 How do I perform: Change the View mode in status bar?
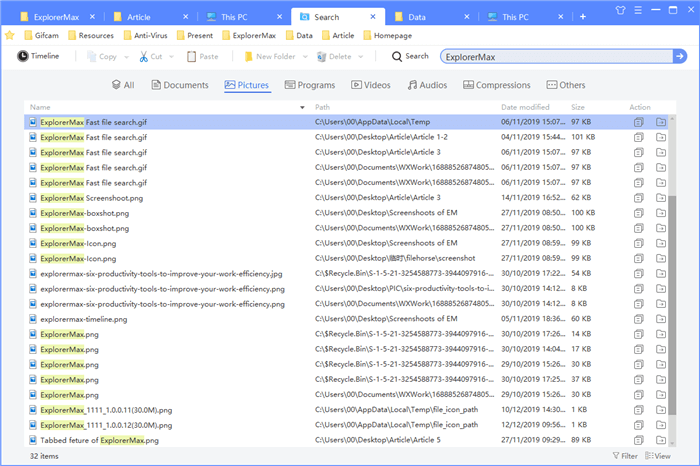[x=658, y=456]
